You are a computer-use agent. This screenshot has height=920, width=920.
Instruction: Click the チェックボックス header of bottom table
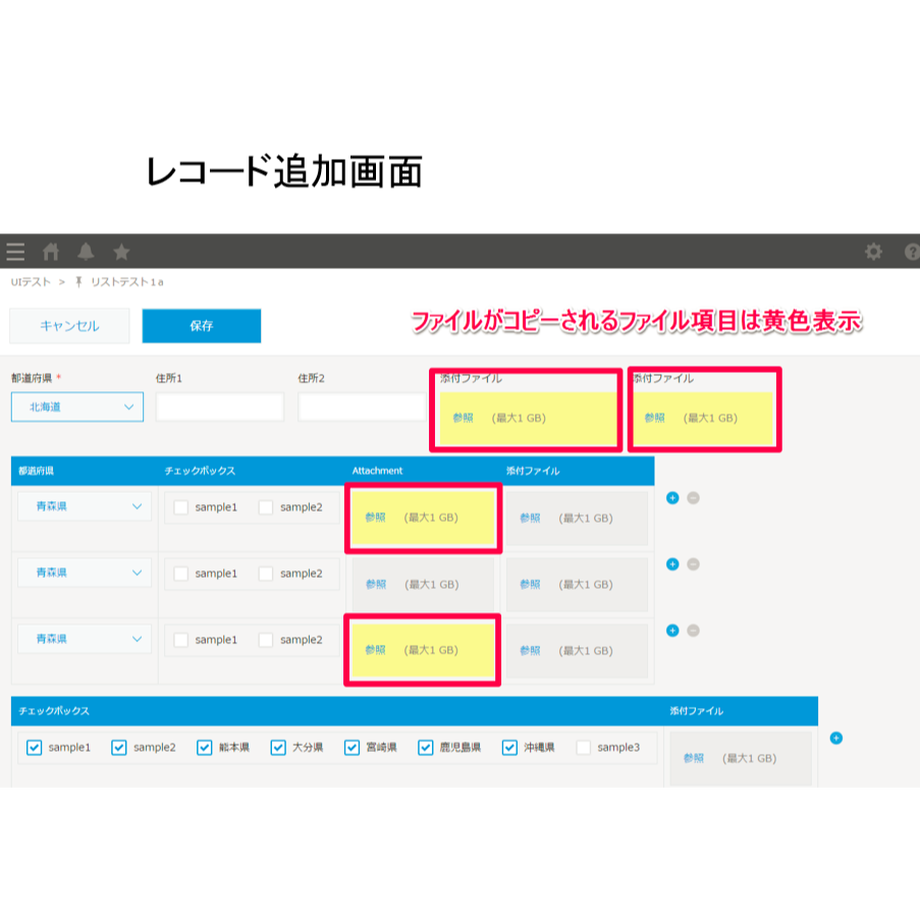[x=54, y=711]
